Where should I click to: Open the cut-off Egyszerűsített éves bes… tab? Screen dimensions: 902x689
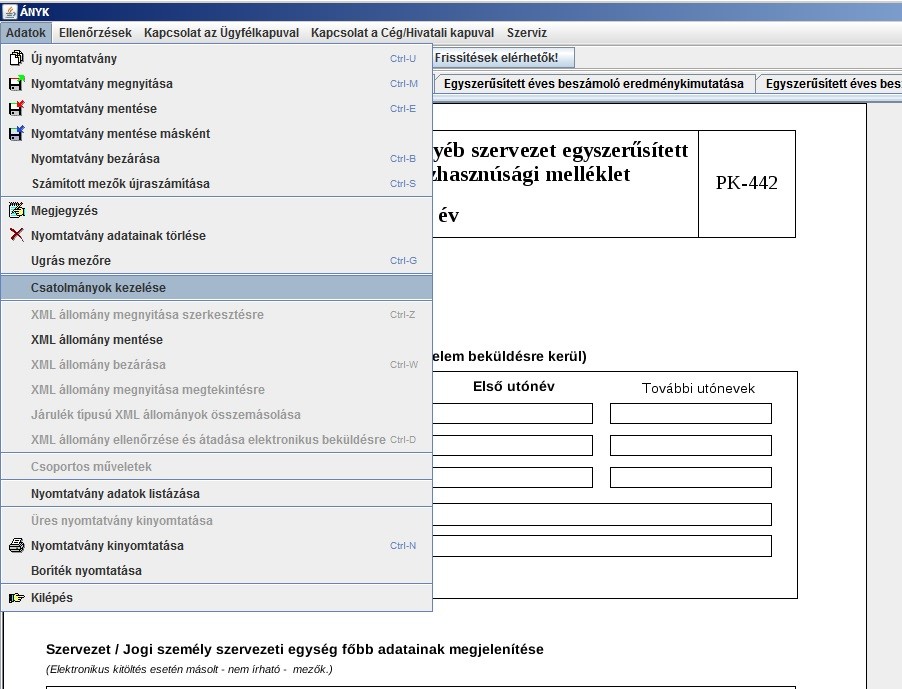click(831, 83)
